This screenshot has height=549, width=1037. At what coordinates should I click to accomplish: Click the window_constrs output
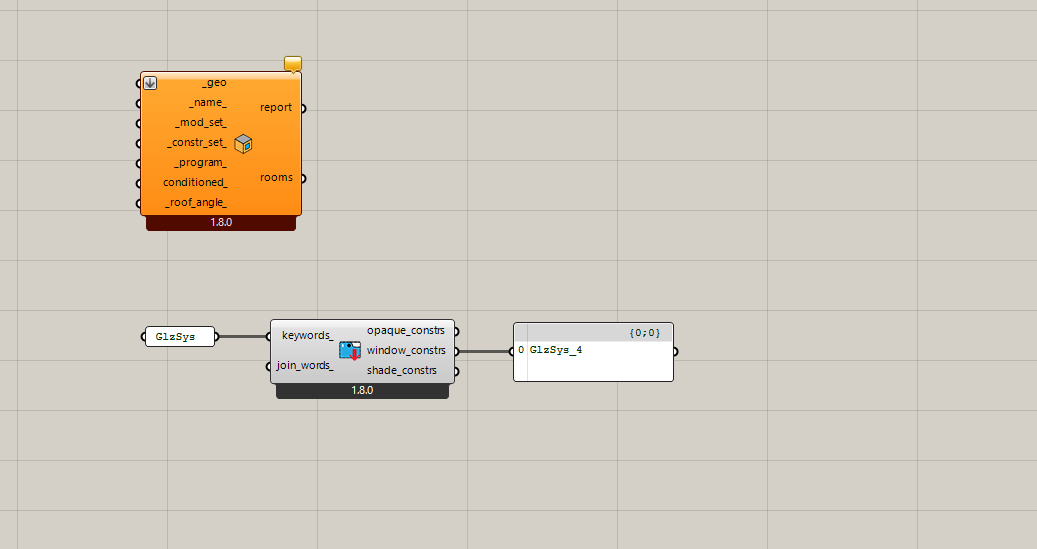pyautogui.click(x=406, y=351)
